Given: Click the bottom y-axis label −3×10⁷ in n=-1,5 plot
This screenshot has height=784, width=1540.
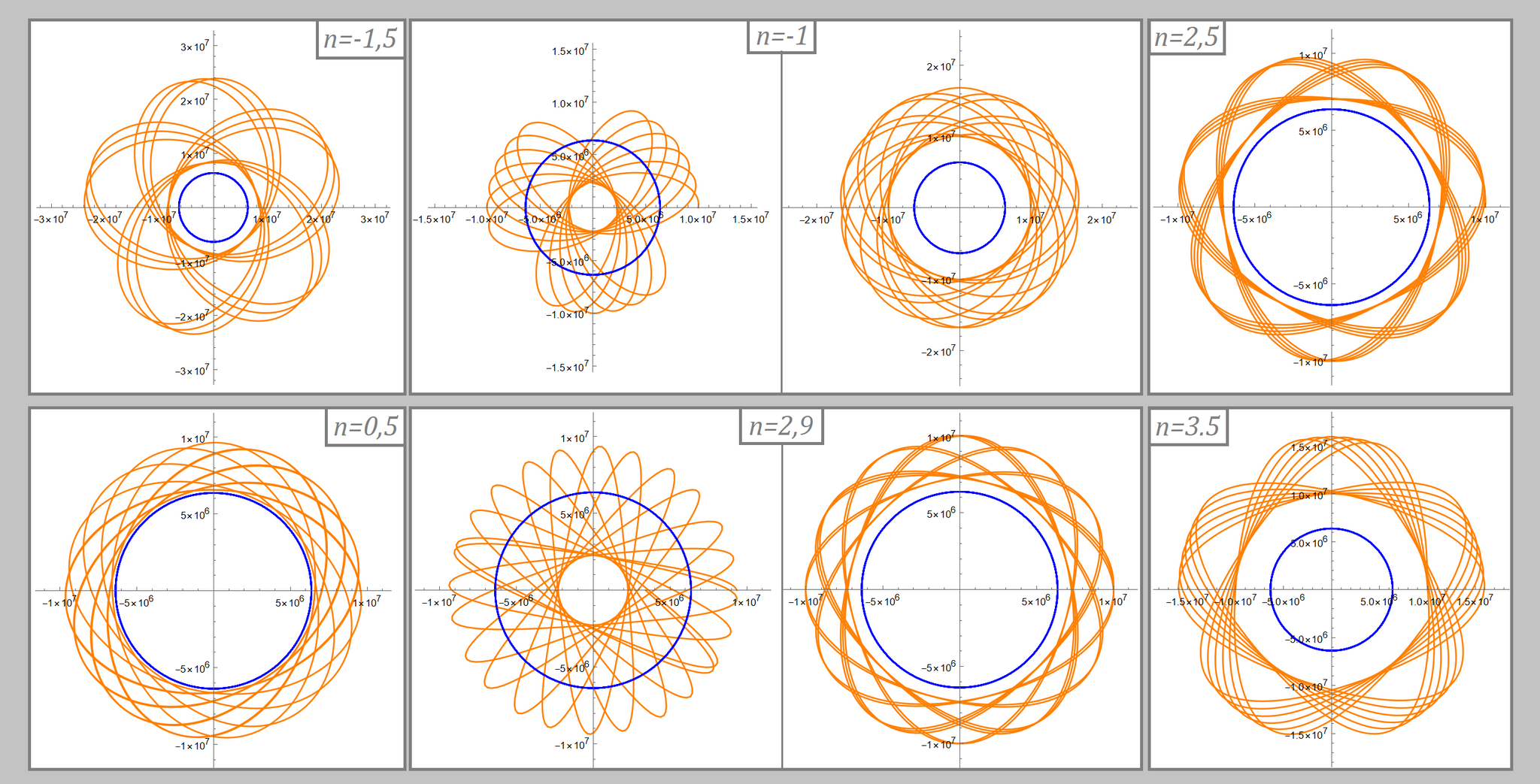Looking at the screenshot, I should [192, 371].
